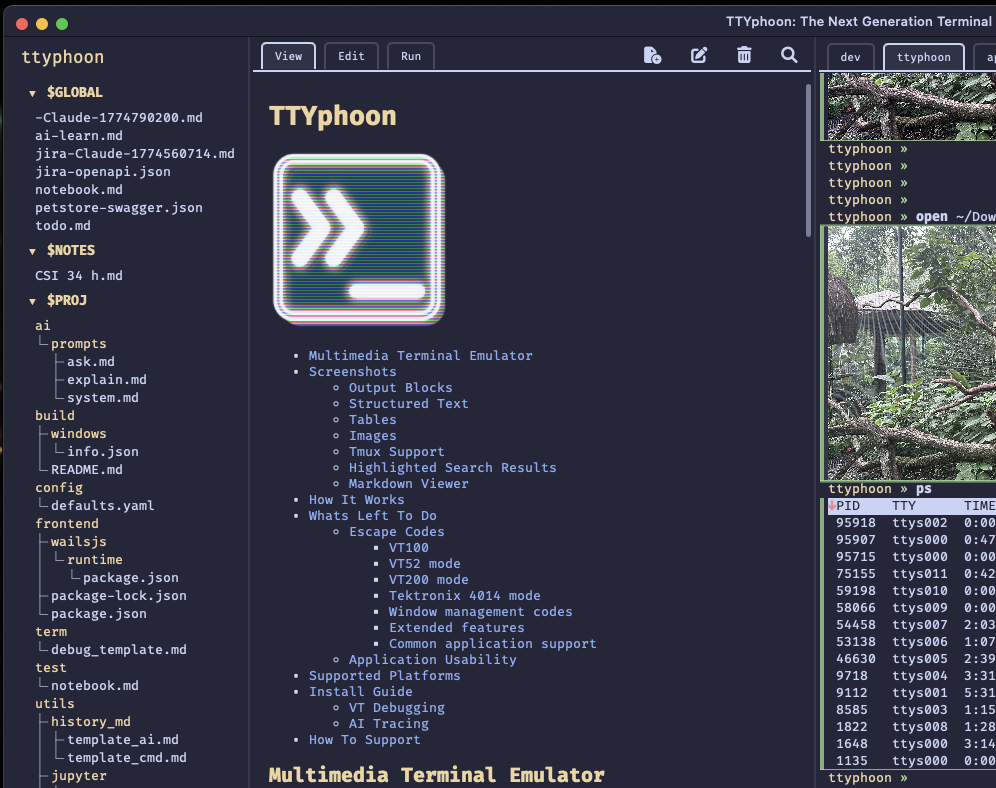Click the large forest image in terminal

[912, 353]
